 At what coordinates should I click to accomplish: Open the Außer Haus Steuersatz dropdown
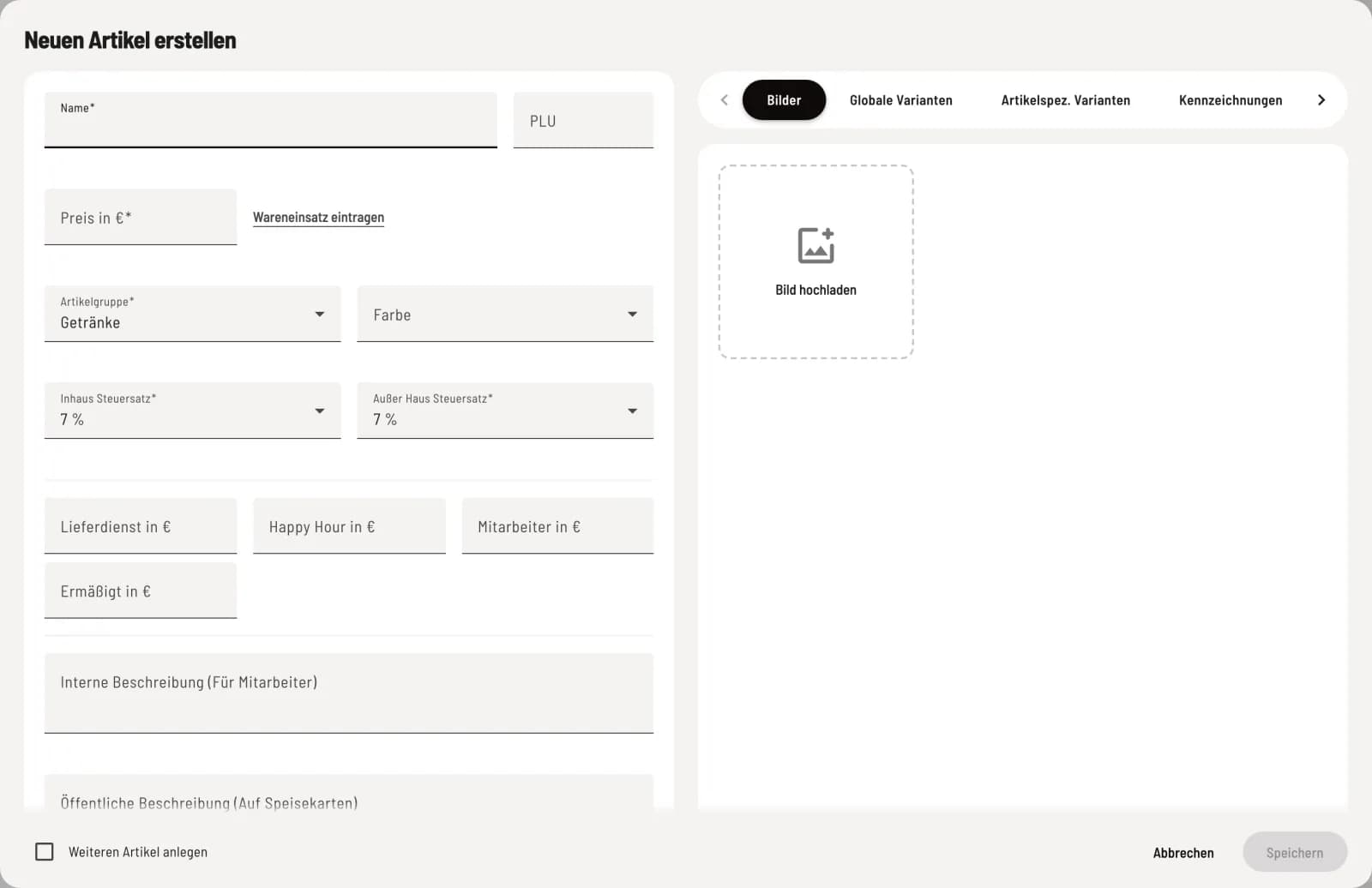(x=505, y=411)
